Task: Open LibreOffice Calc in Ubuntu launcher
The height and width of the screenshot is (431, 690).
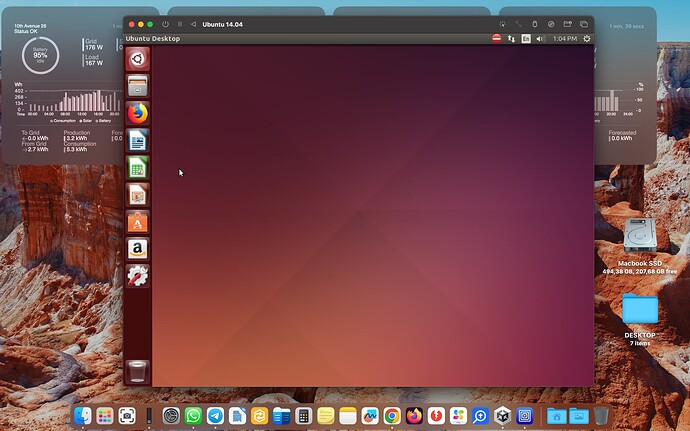Action: 137,168
